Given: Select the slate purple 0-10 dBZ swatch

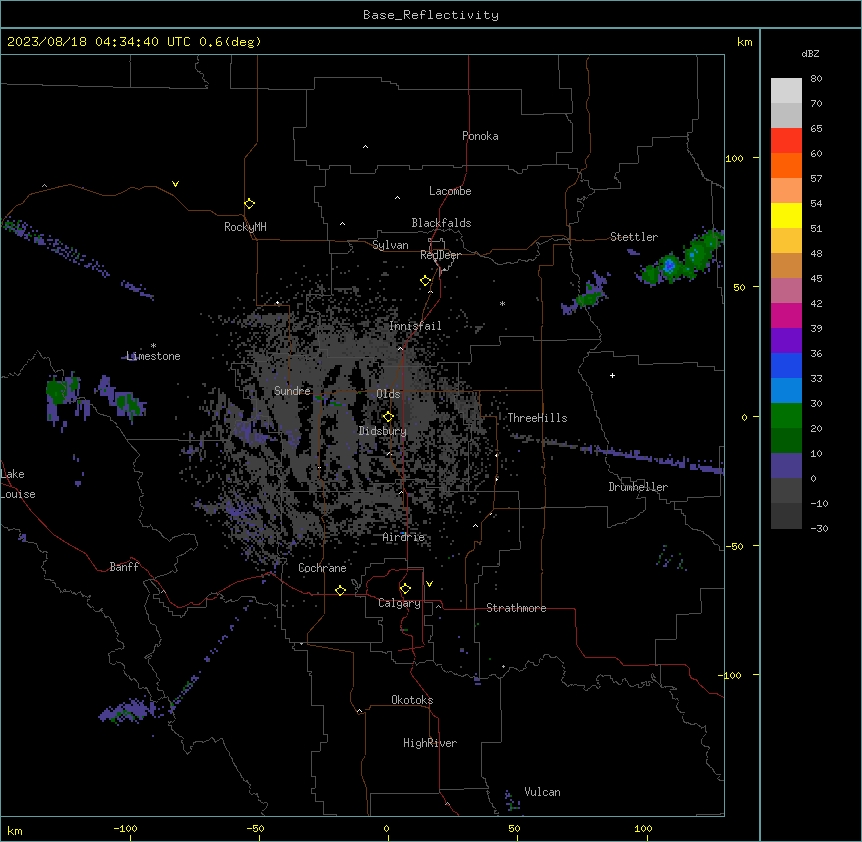Looking at the screenshot, I should point(786,466).
